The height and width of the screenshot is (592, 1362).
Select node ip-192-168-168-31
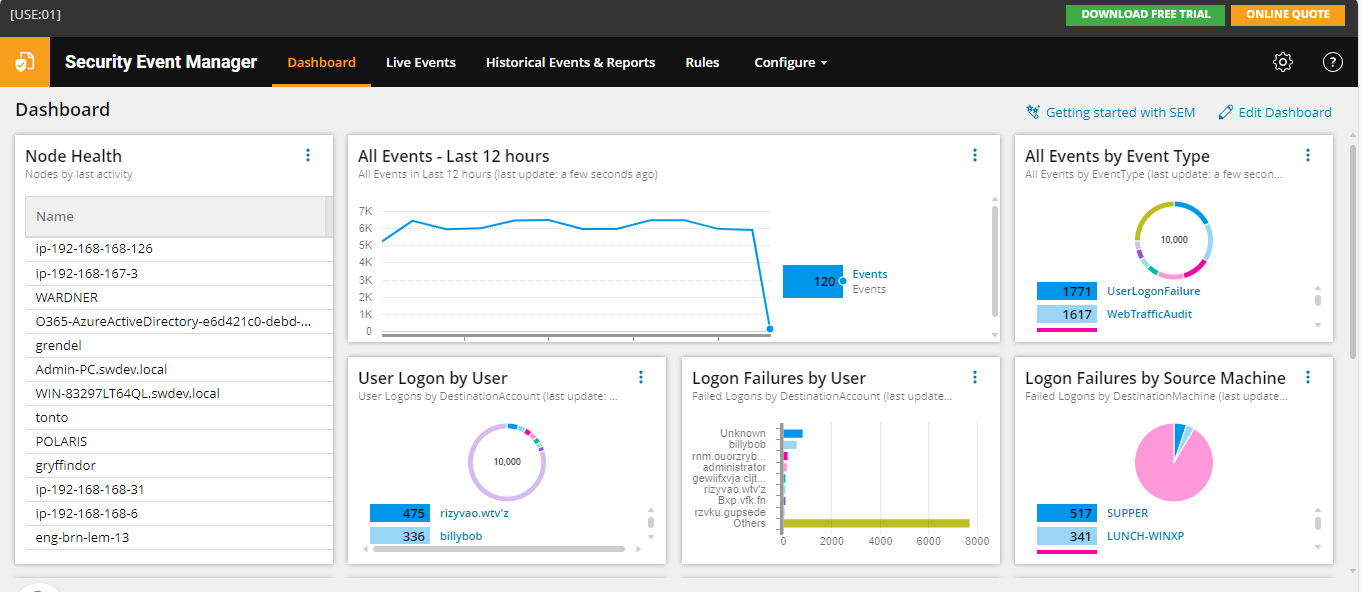[x=179, y=489]
